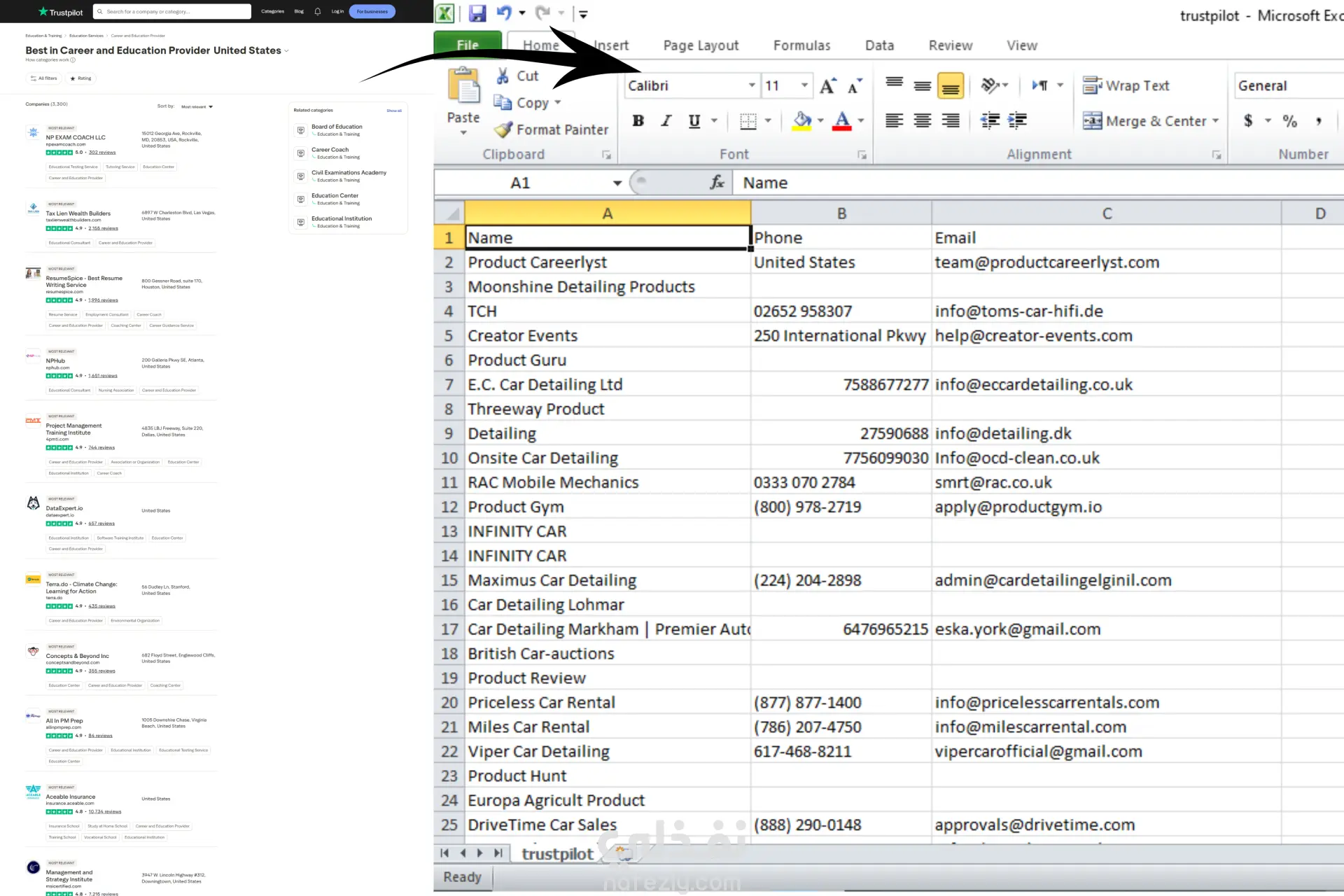Open Trustpilot's All filters button
The image size is (1344, 896).
tap(43, 78)
